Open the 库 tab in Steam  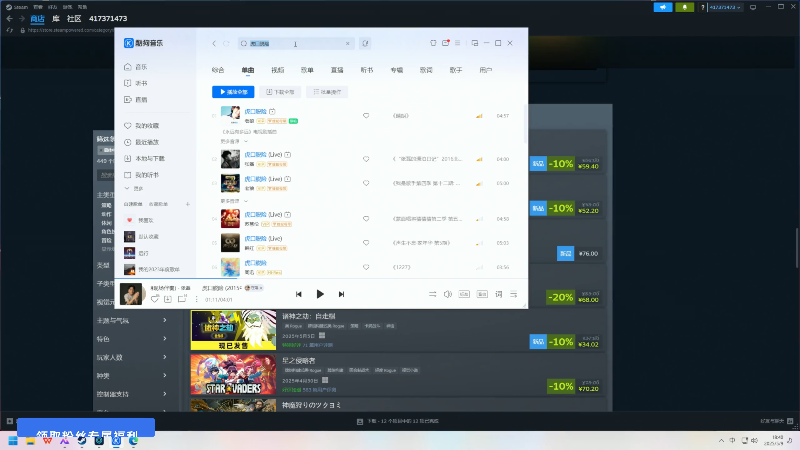tap(56, 18)
